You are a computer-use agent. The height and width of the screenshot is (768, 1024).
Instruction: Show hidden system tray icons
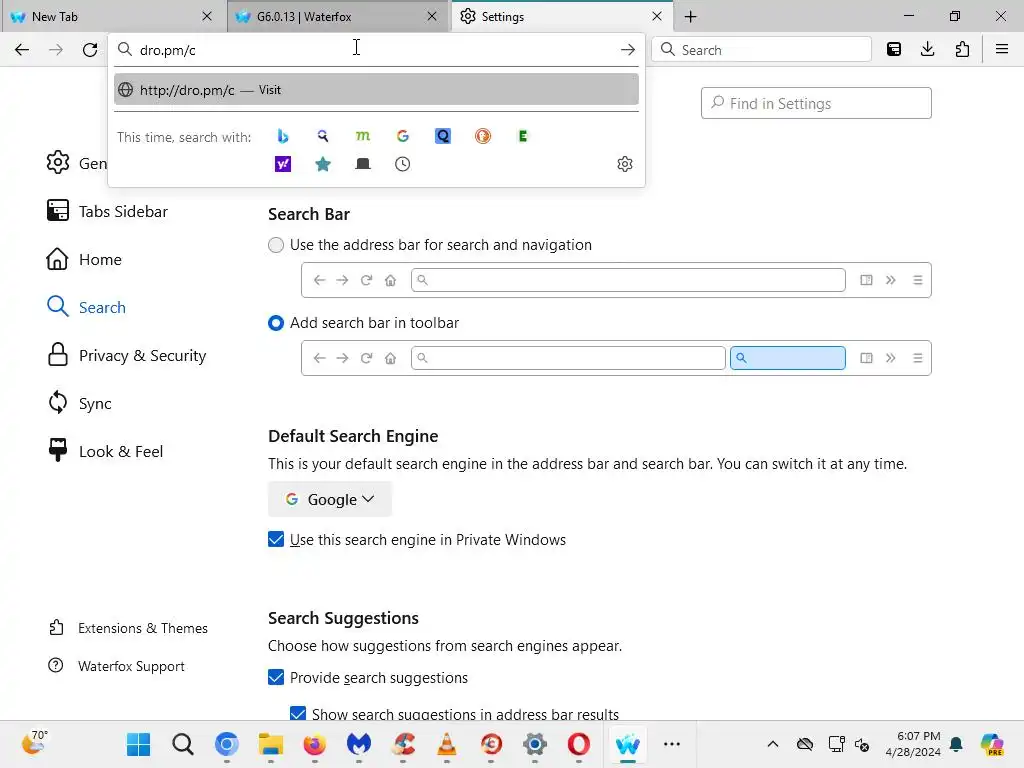point(773,744)
